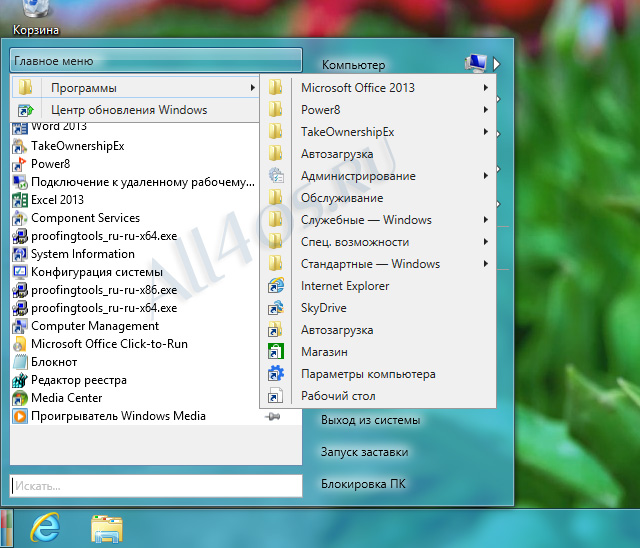This screenshot has height=548, width=640.
Task: Click the Редактор реестра icon
Action: pyautogui.click(x=20, y=380)
